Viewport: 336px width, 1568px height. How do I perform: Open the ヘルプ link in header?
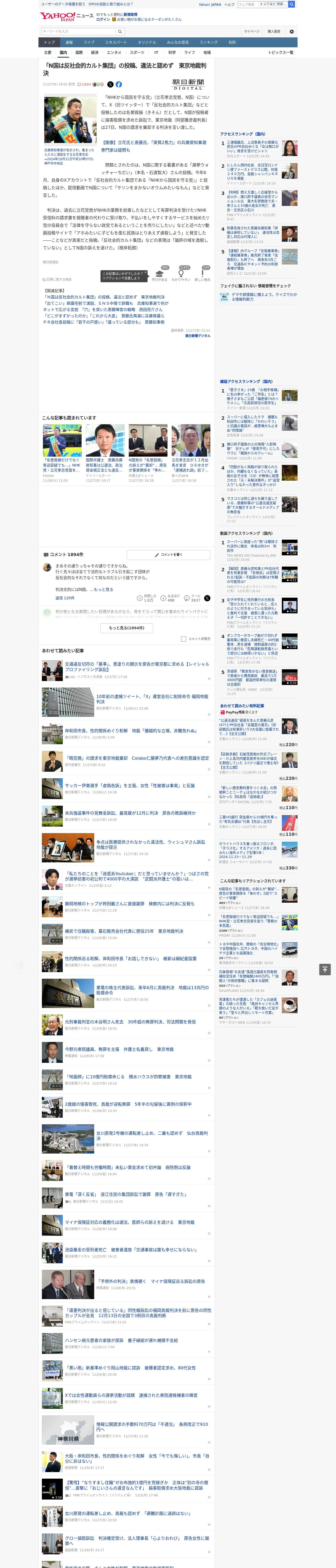229,4
